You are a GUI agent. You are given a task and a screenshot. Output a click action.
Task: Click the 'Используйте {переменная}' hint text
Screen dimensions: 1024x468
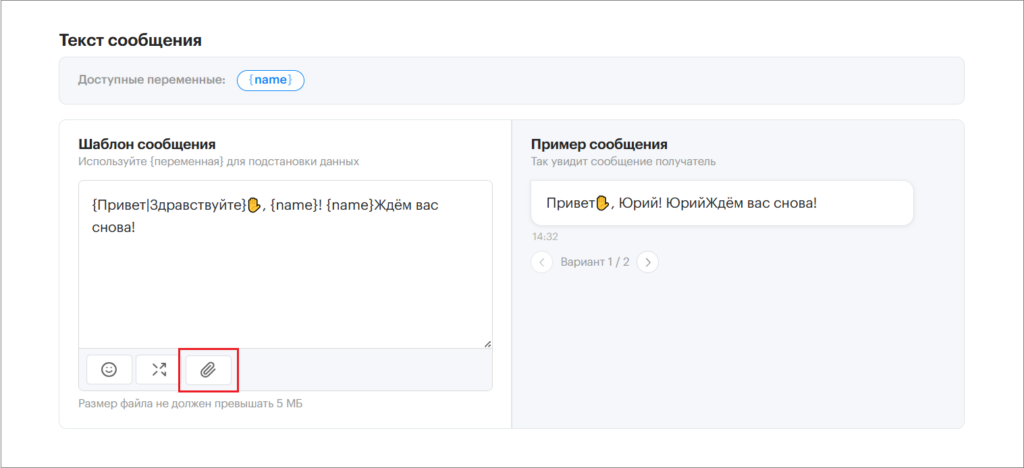pyautogui.click(x=219, y=161)
